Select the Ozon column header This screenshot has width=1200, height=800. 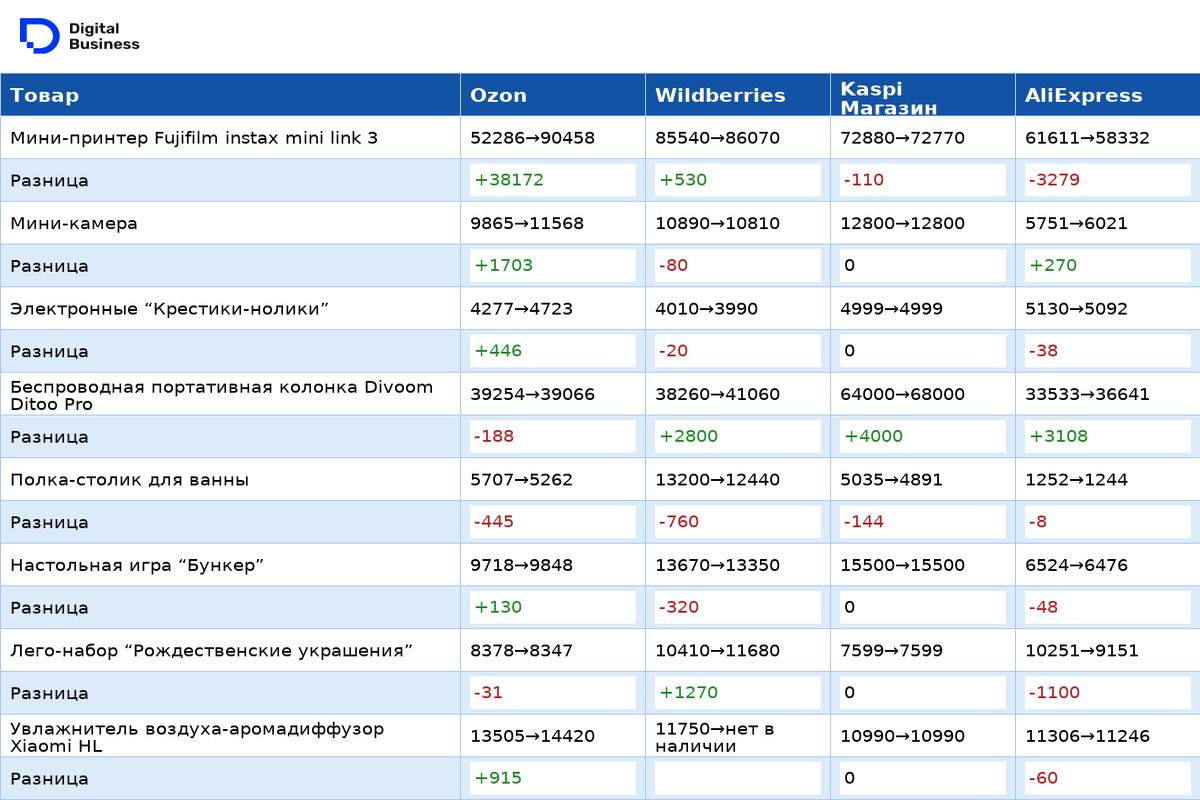(498, 96)
